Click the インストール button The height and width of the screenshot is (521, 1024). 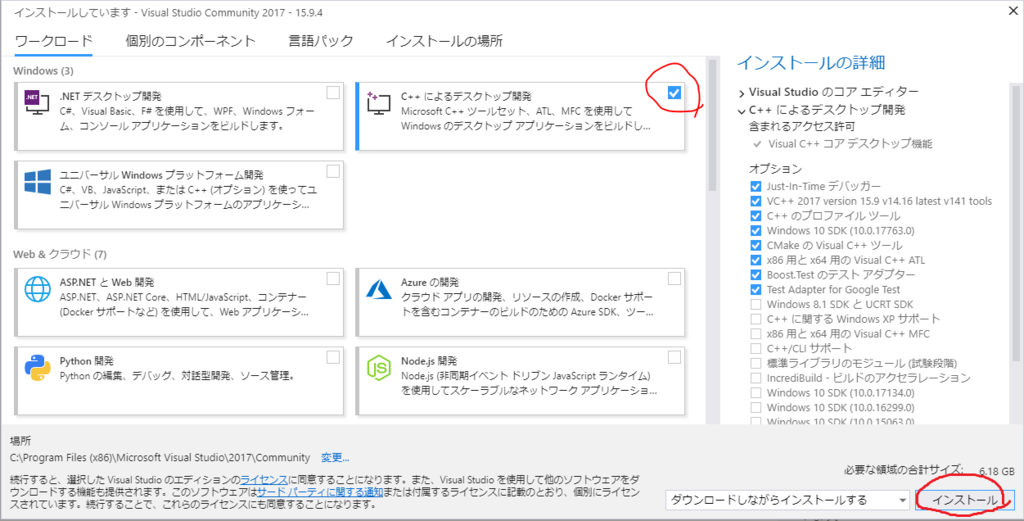[965, 501]
